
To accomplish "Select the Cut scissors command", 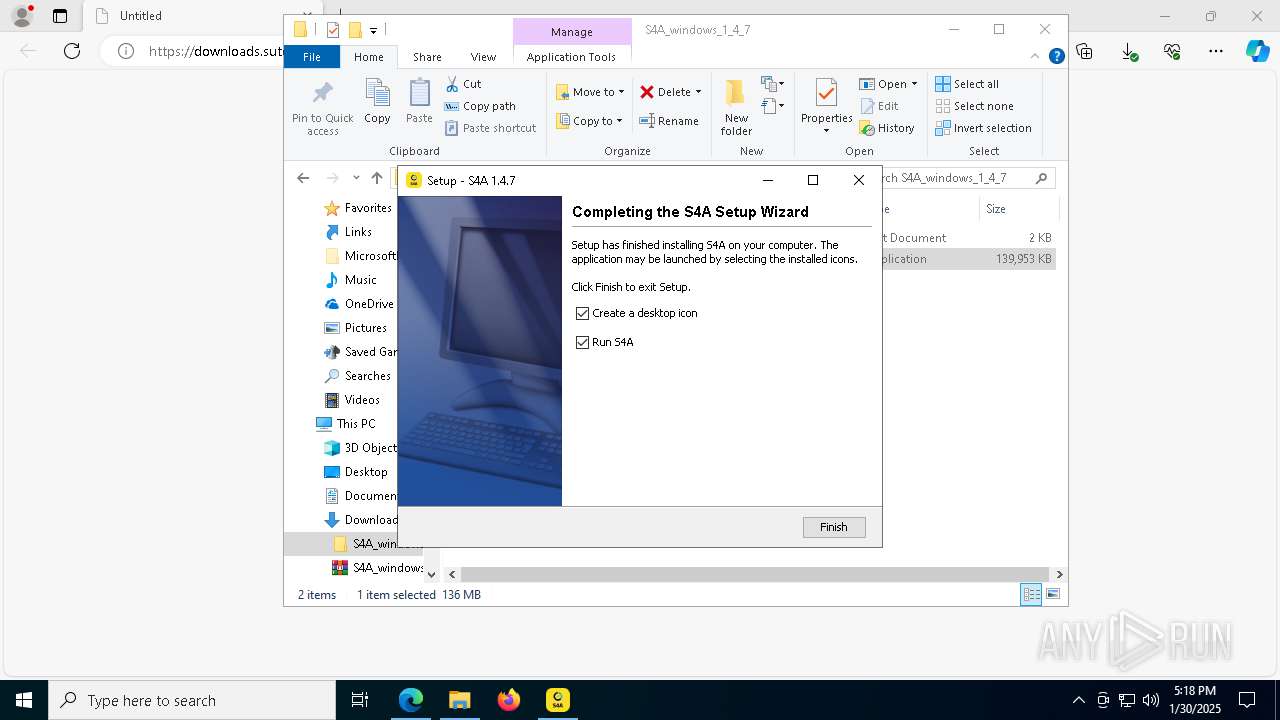I will [x=463, y=84].
